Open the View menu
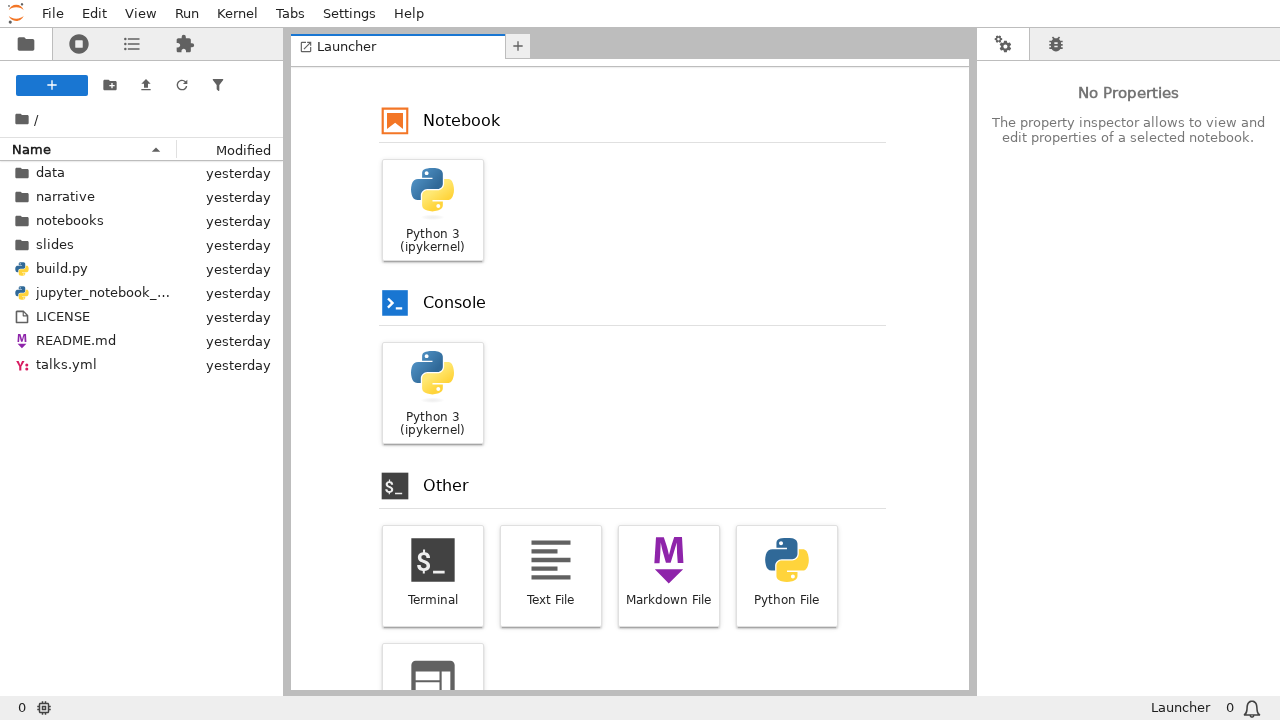 coord(140,14)
